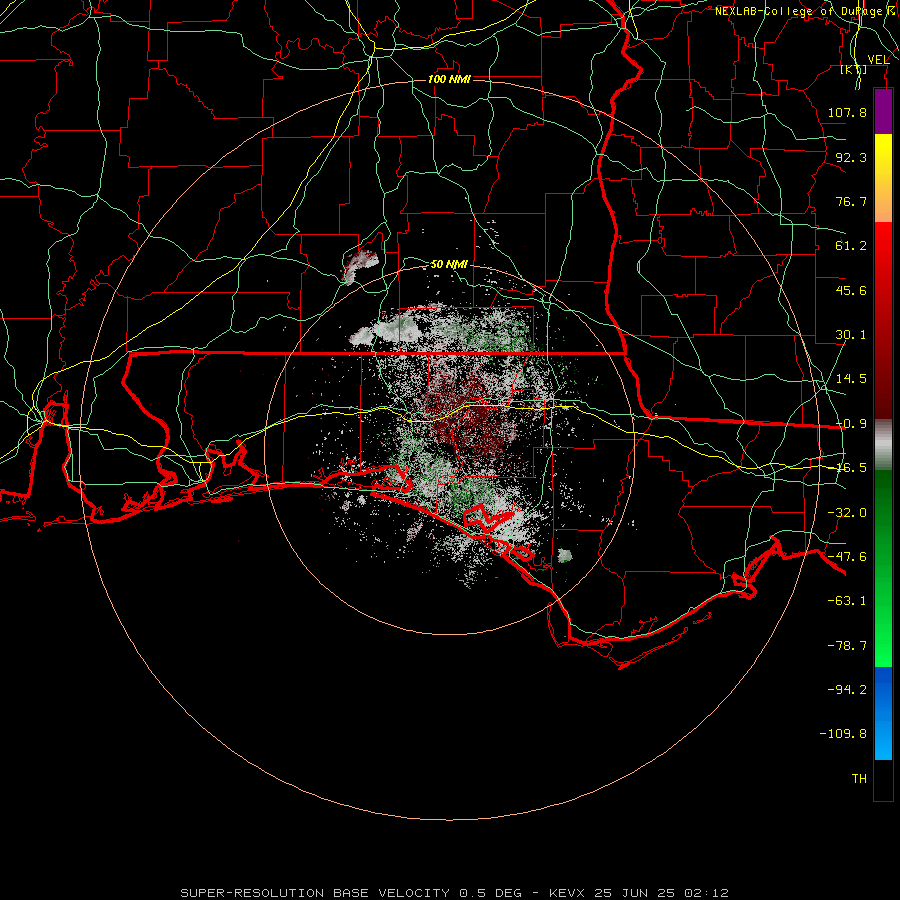
Task: Click the gray near-zero segment of color bar
Action: pos(883,445)
